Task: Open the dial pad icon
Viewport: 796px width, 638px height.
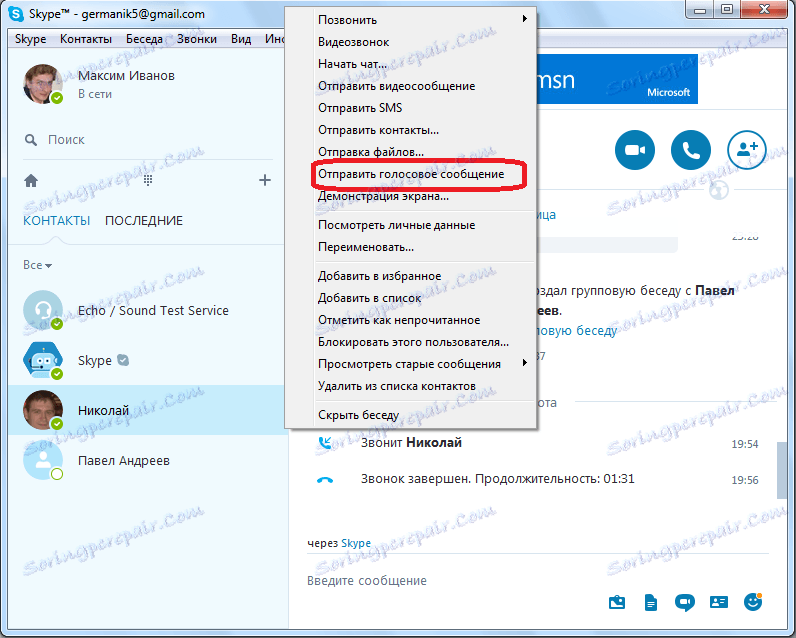Action: coord(148,180)
